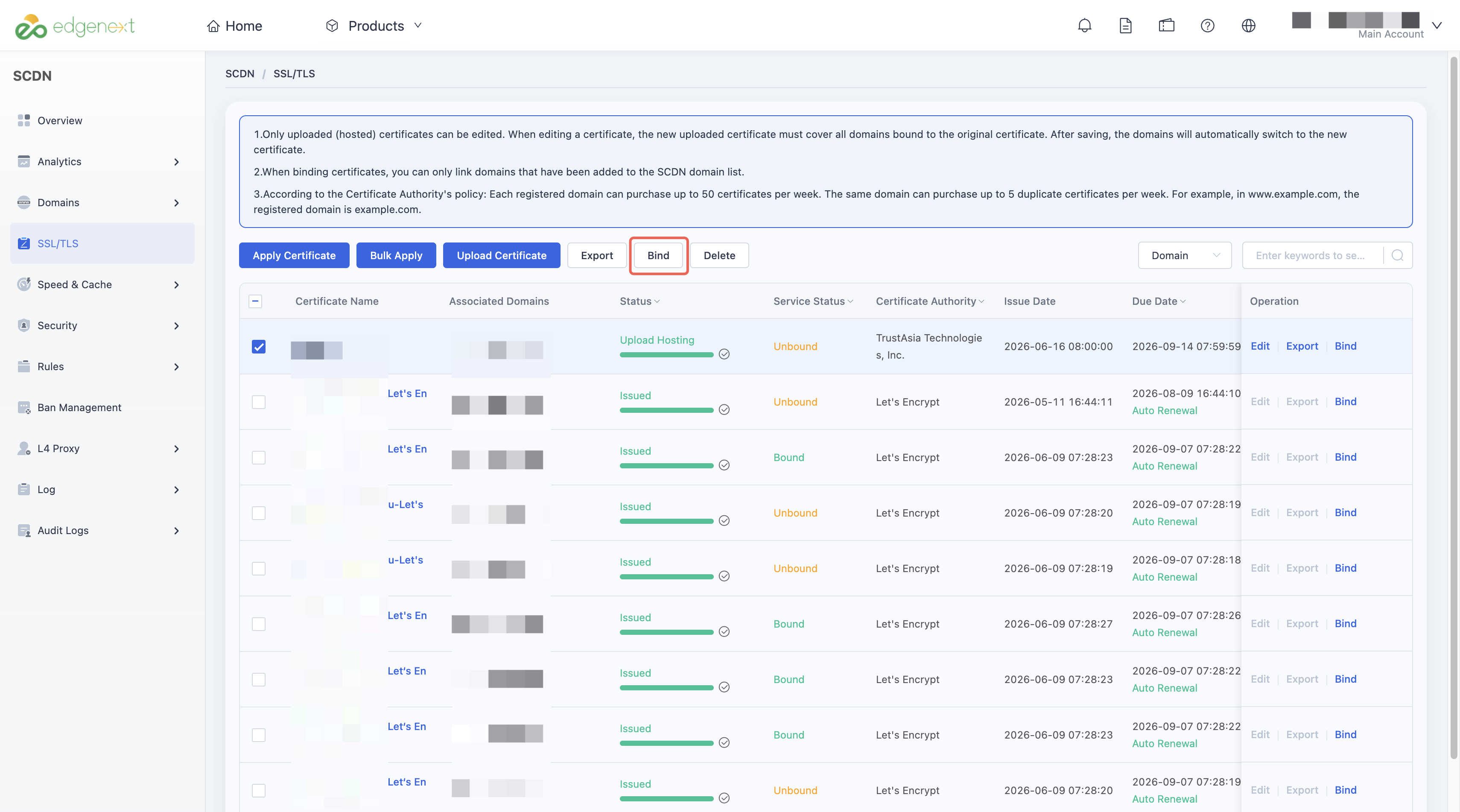Image resolution: width=1460 pixels, height=812 pixels.
Task: Go to Home in top navigation
Action: click(x=234, y=26)
